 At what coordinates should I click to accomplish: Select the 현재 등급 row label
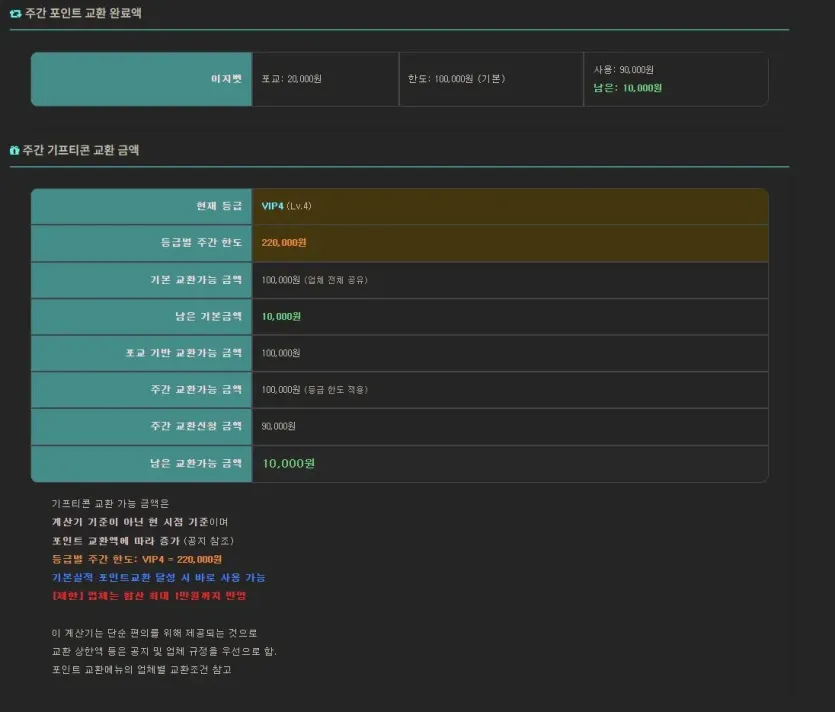pos(141,206)
